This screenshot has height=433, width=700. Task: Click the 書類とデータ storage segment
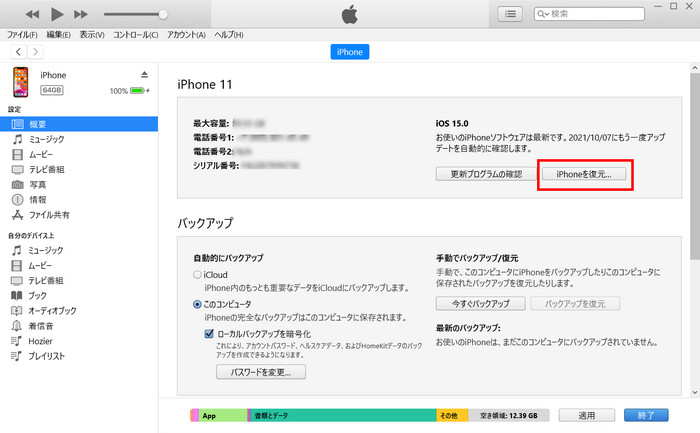coord(343,415)
